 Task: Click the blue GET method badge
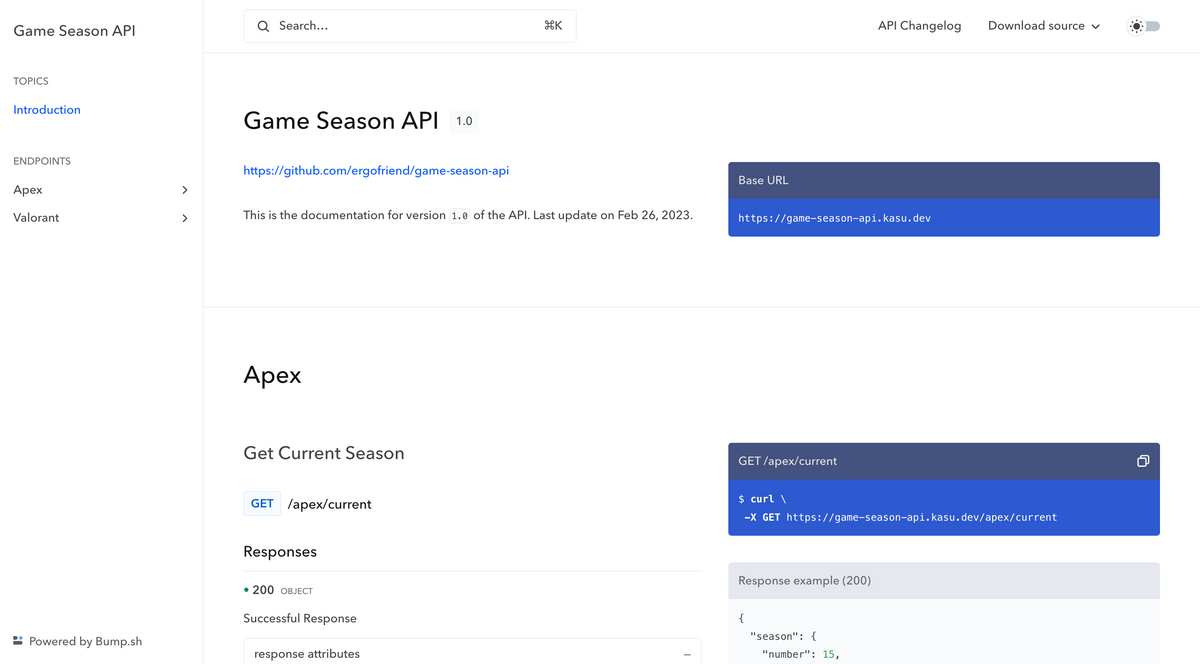coord(261,503)
